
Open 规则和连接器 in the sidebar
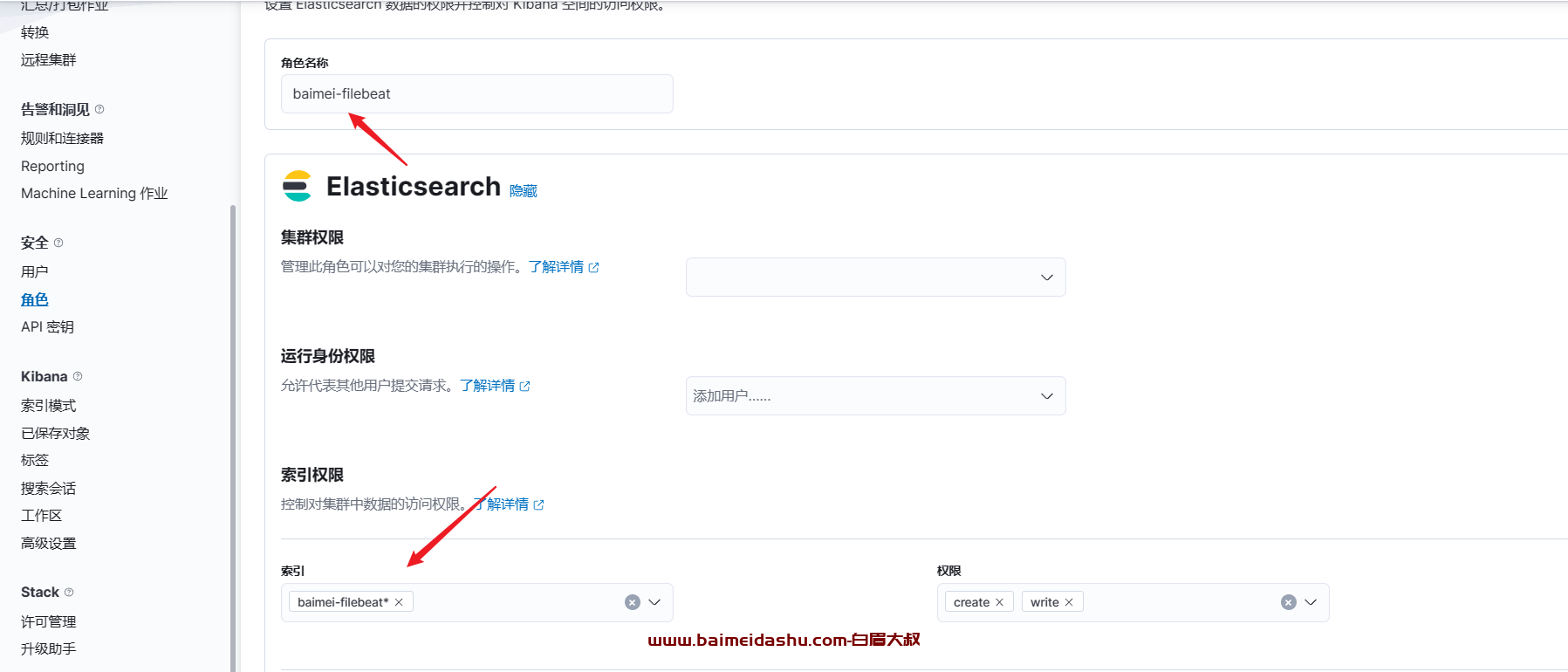62,138
